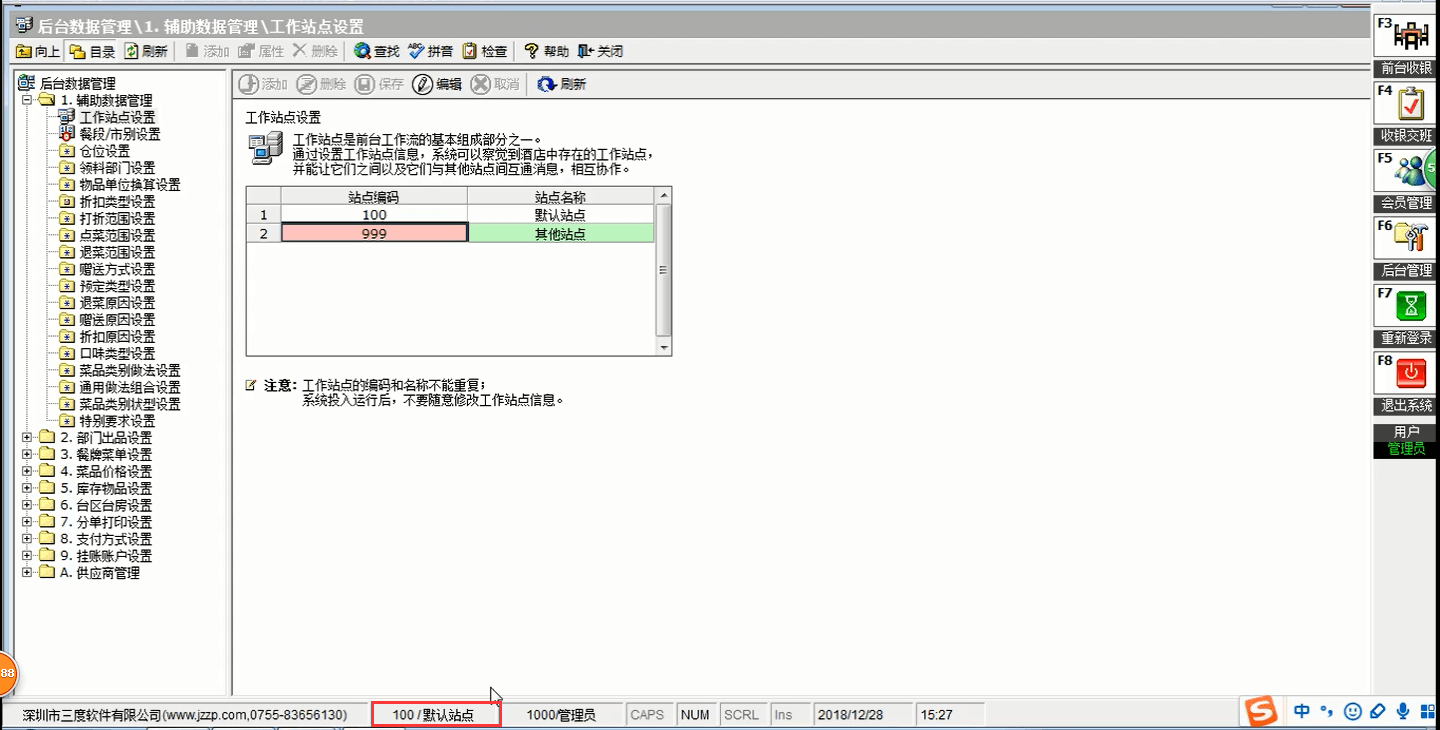Click the 站点名称 column header
Image resolution: width=1440 pixels, height=730 pixels.
560,197
